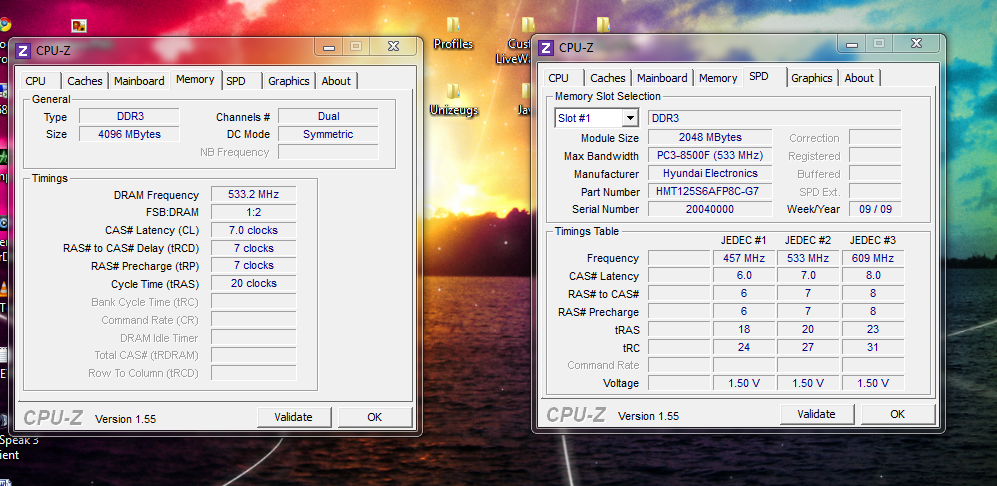Click the Type DDR3 field in General
This screenshot has width=997, height=486.
click(130, 116)
